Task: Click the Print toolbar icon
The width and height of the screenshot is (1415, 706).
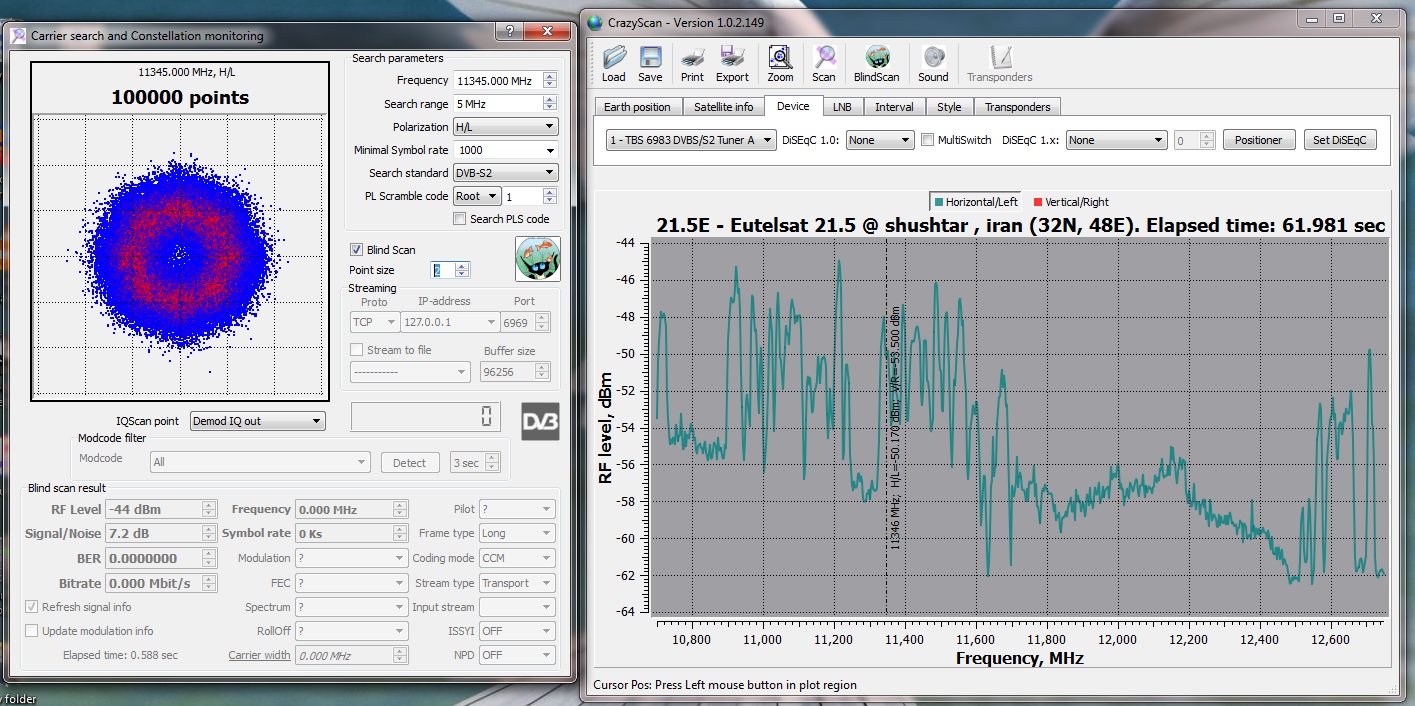Action: click(x=692, y=64)
